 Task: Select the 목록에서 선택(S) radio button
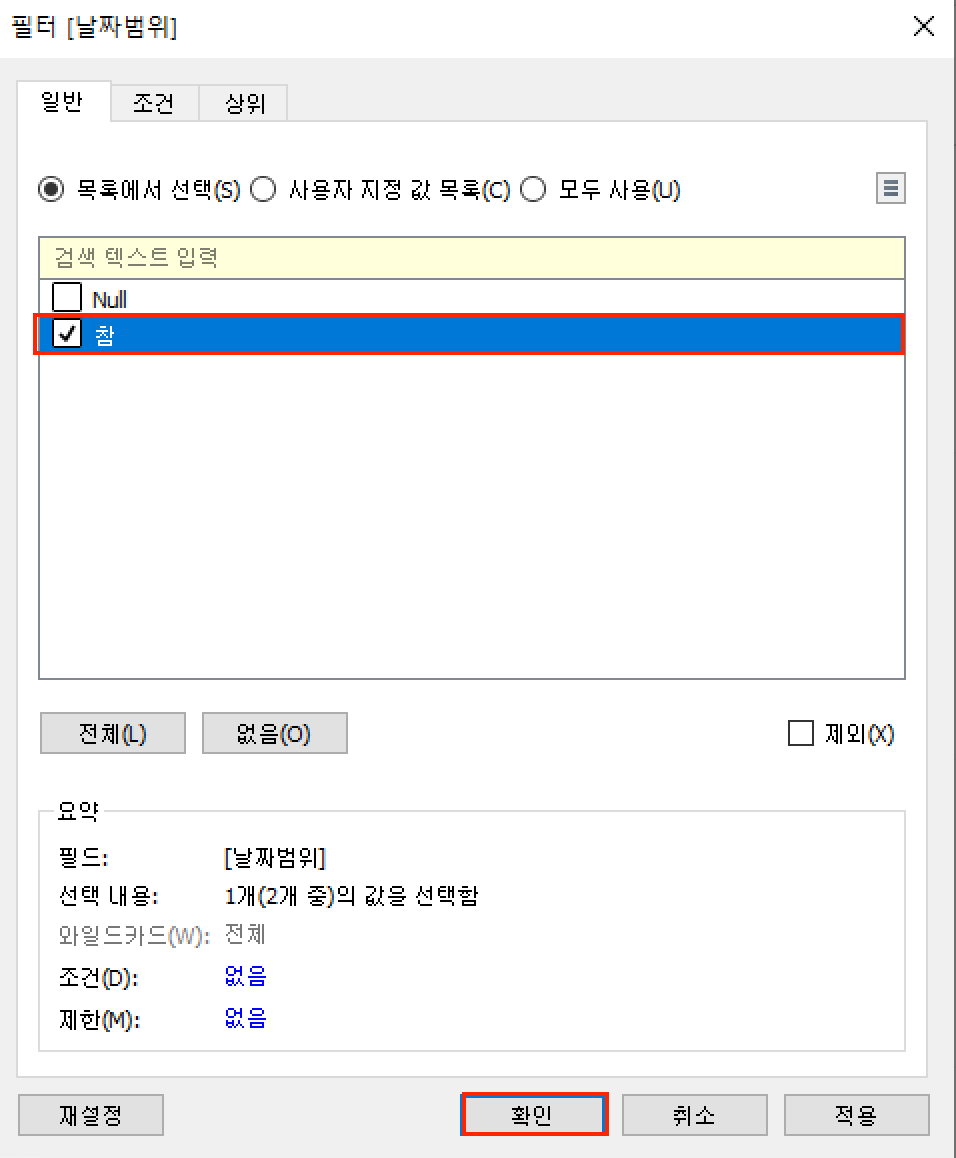coord(51,190)
